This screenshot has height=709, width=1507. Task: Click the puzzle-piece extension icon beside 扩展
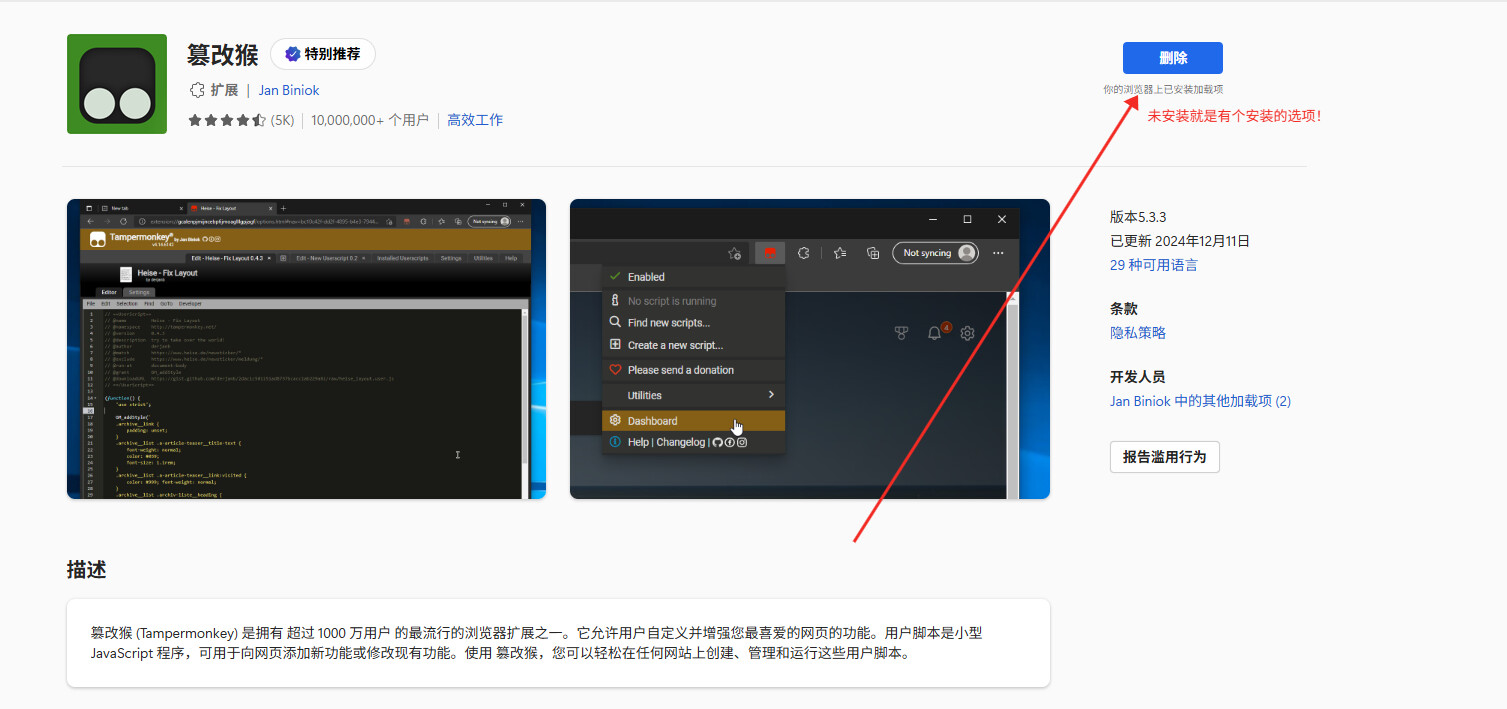point(197,90)
